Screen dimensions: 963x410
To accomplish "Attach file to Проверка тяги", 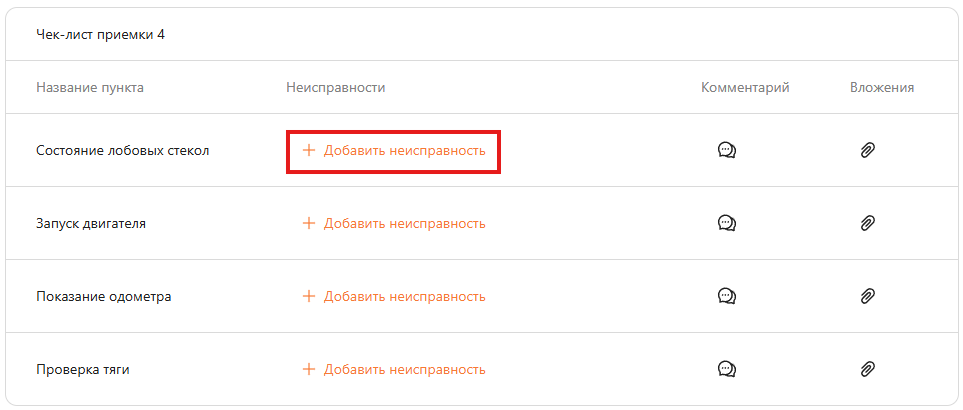I will tap(868, 369).
